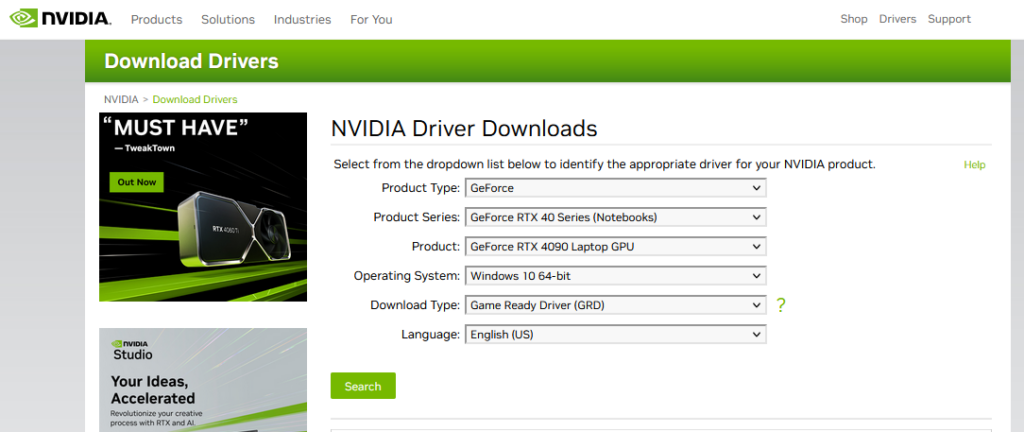
Task: Open the NVIDIA Studio ad banner
Action: (x=203, y=380)
